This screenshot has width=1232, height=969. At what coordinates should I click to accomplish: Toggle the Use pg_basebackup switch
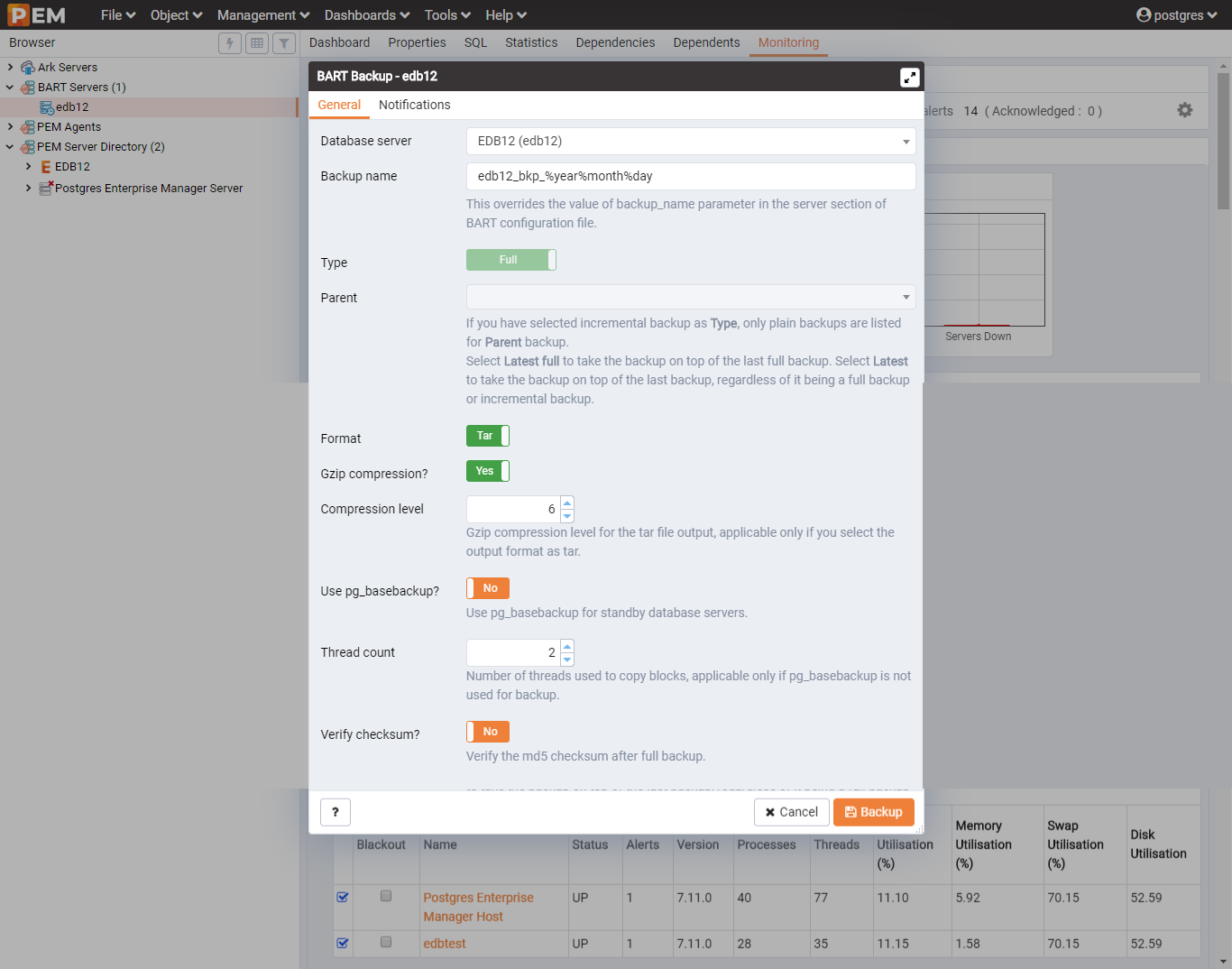[x=488, y=588]
